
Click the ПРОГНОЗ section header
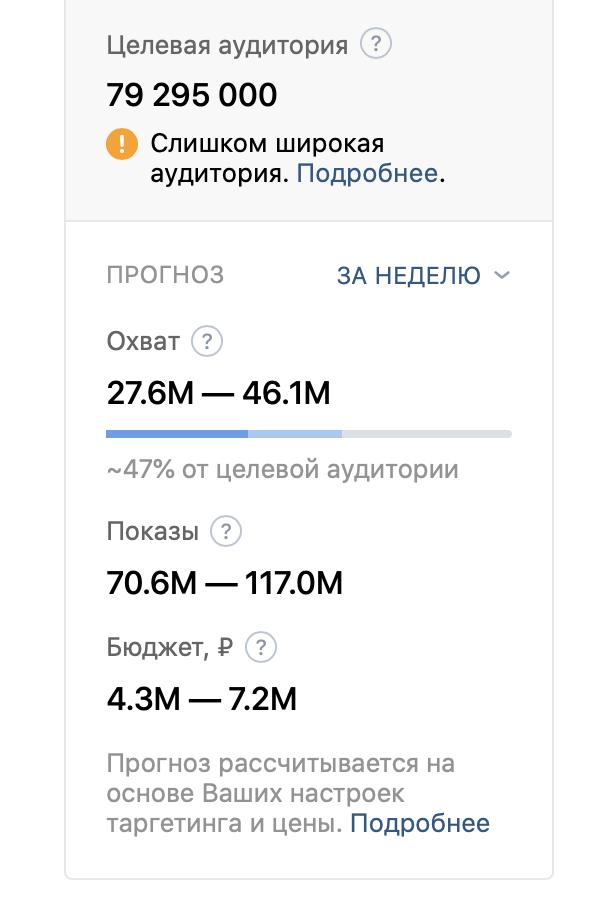[165, 275]
